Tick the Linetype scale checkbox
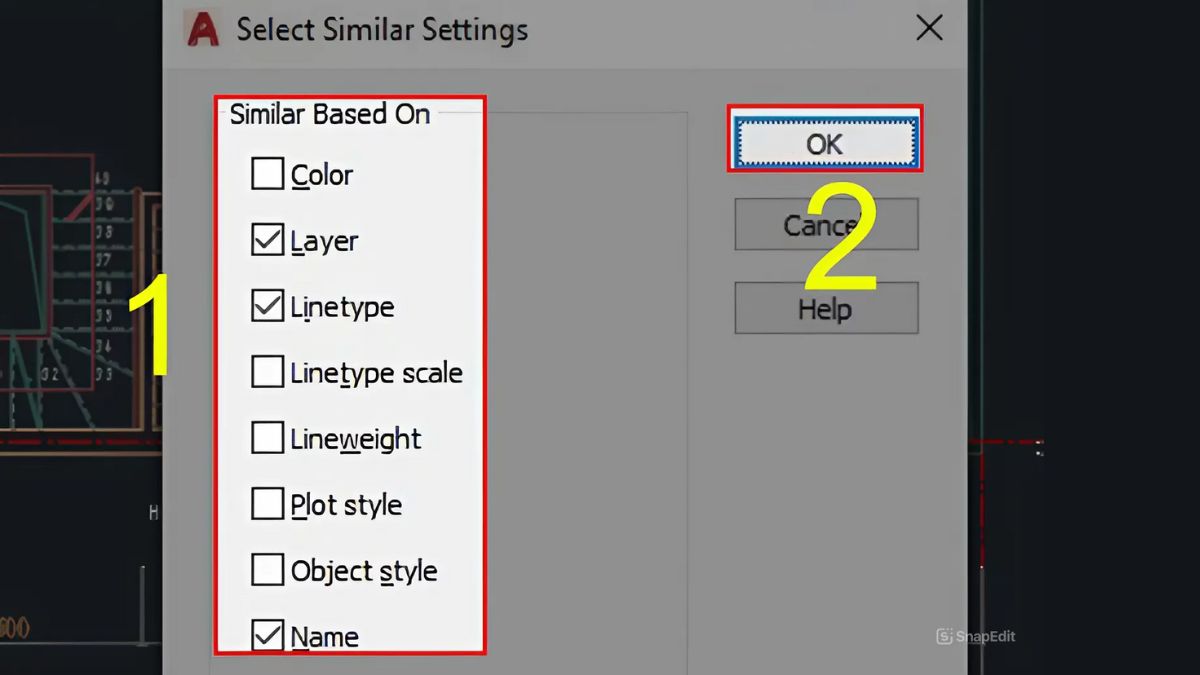This screenshot has height=675, width=1200. (267, 372)
